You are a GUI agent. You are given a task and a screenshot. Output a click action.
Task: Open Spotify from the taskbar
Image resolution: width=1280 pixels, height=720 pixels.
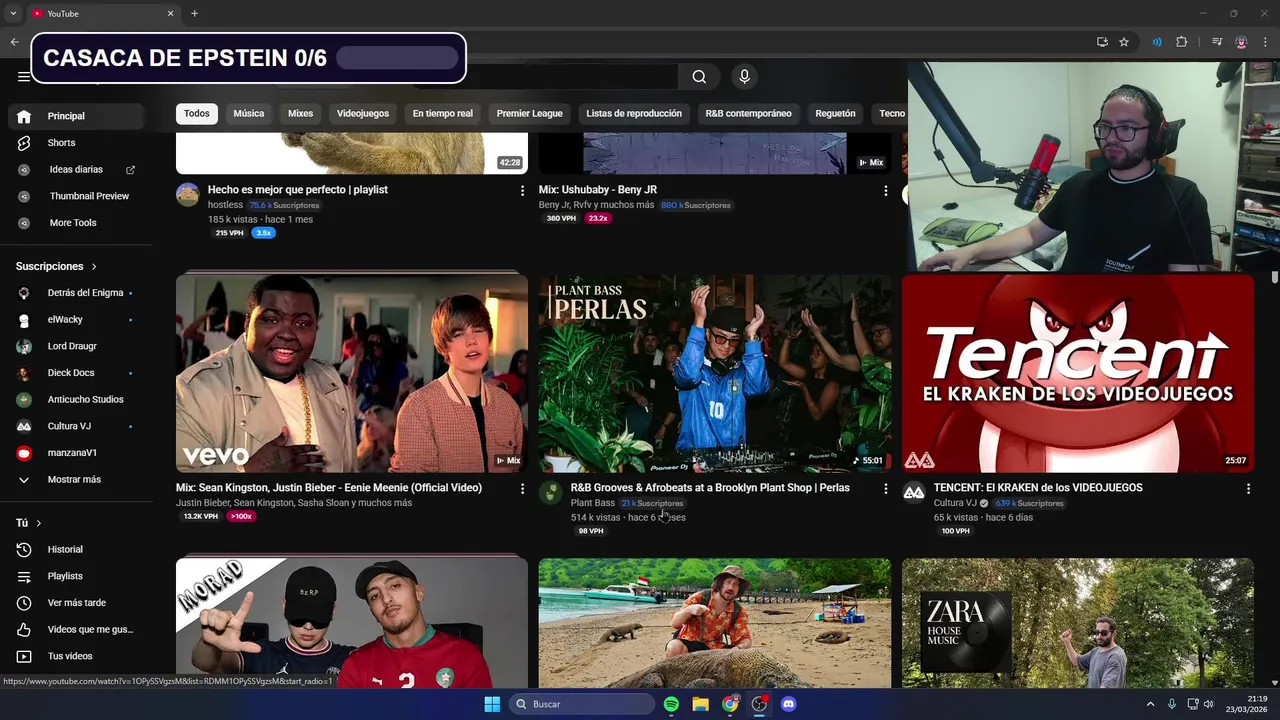click(x=671, y=704)
